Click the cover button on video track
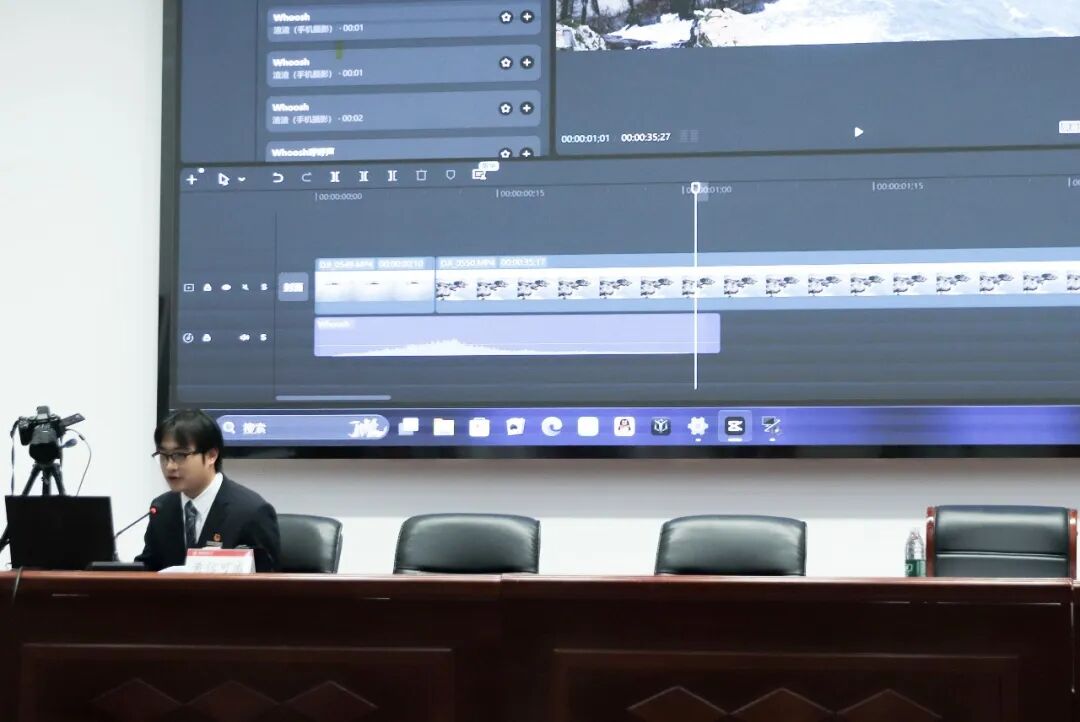This screenshot has height=722, width=1080. pos(292,287)
